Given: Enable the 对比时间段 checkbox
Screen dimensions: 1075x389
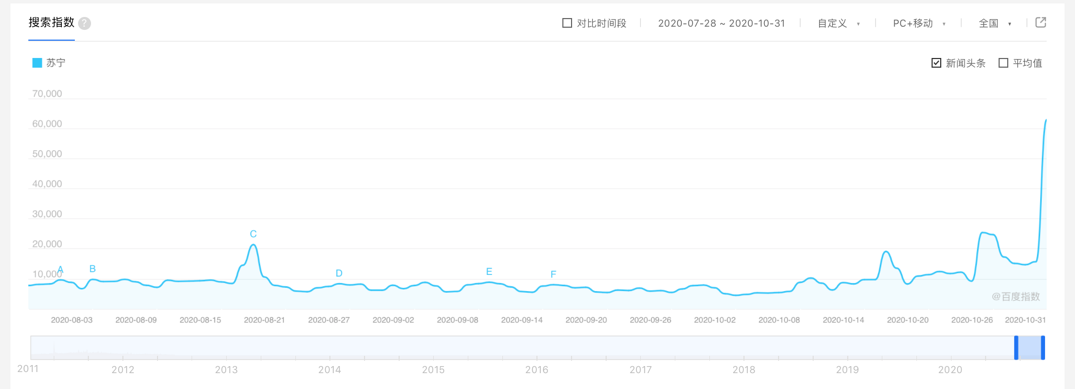Looking at the screenshot, I should pos(567,23).
